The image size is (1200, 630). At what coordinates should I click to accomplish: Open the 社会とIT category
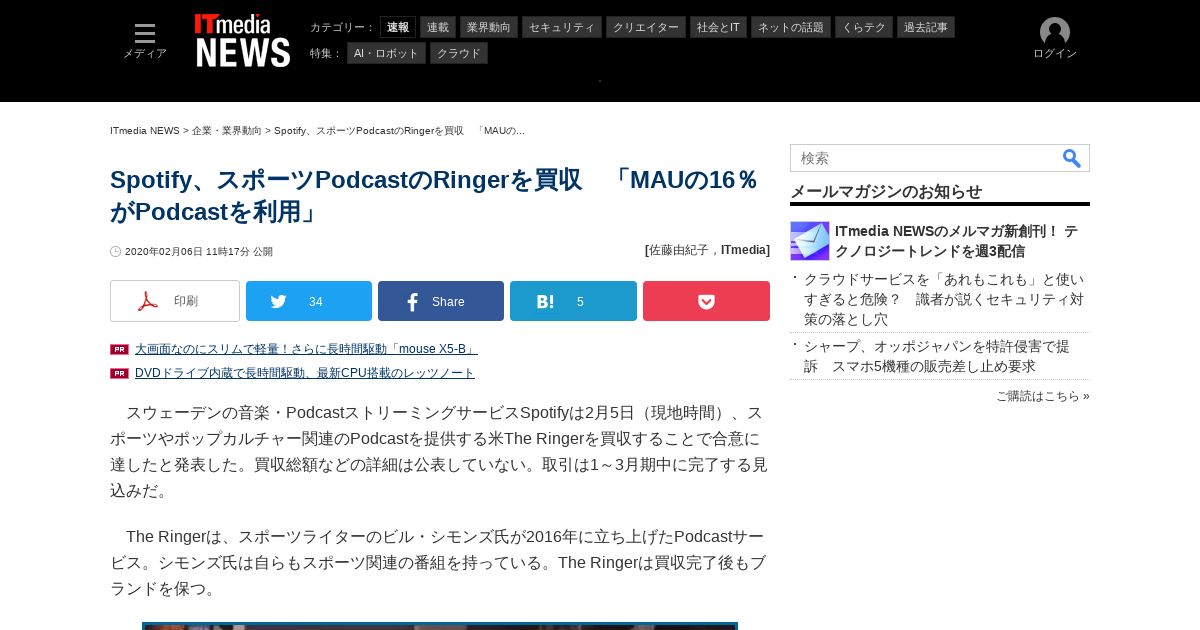pyautogui.click(x=718, y=27)
